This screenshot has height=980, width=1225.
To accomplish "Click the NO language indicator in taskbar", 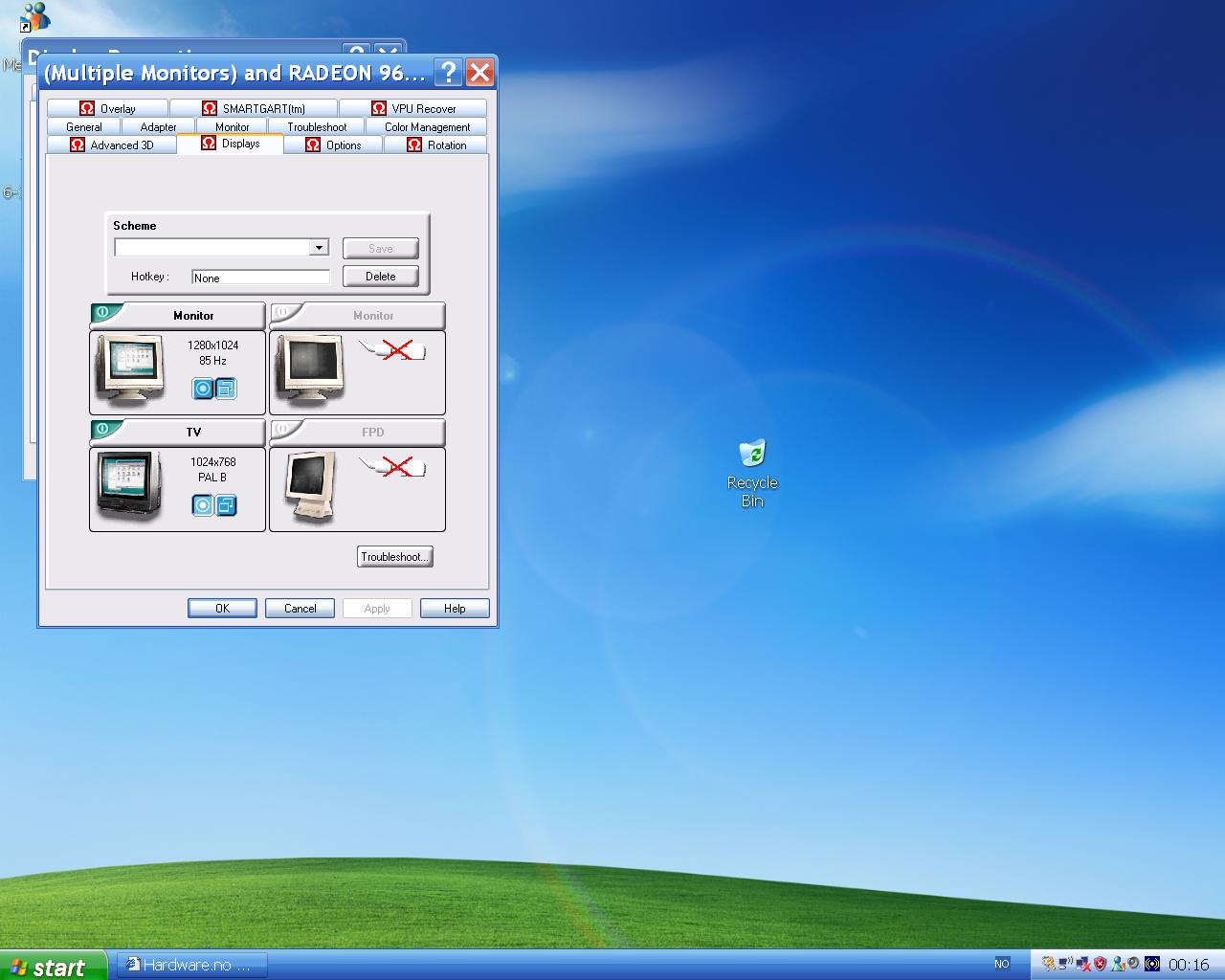I will pos(1002,964).
